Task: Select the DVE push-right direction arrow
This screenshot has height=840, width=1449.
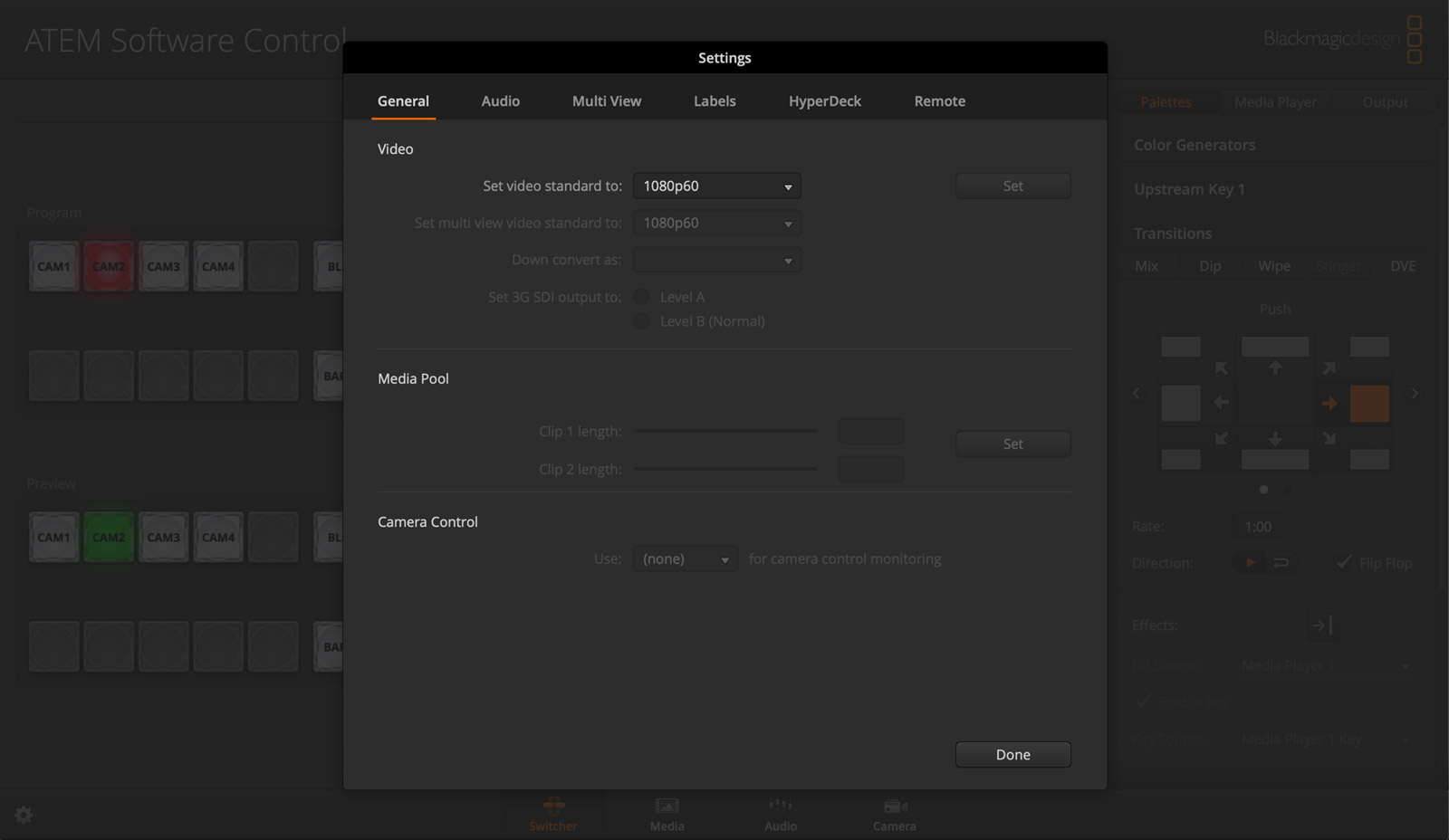Action: (x=1330, y=403)
